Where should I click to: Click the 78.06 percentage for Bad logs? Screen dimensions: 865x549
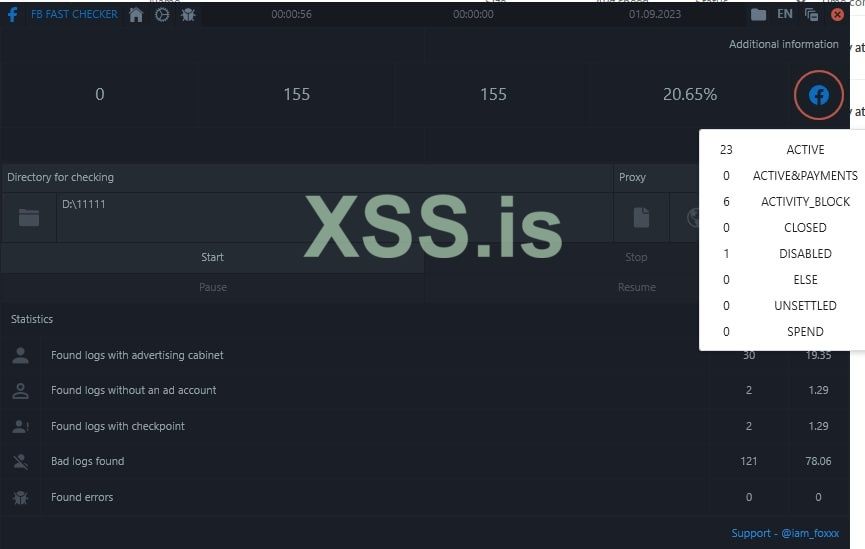[818, 461]
